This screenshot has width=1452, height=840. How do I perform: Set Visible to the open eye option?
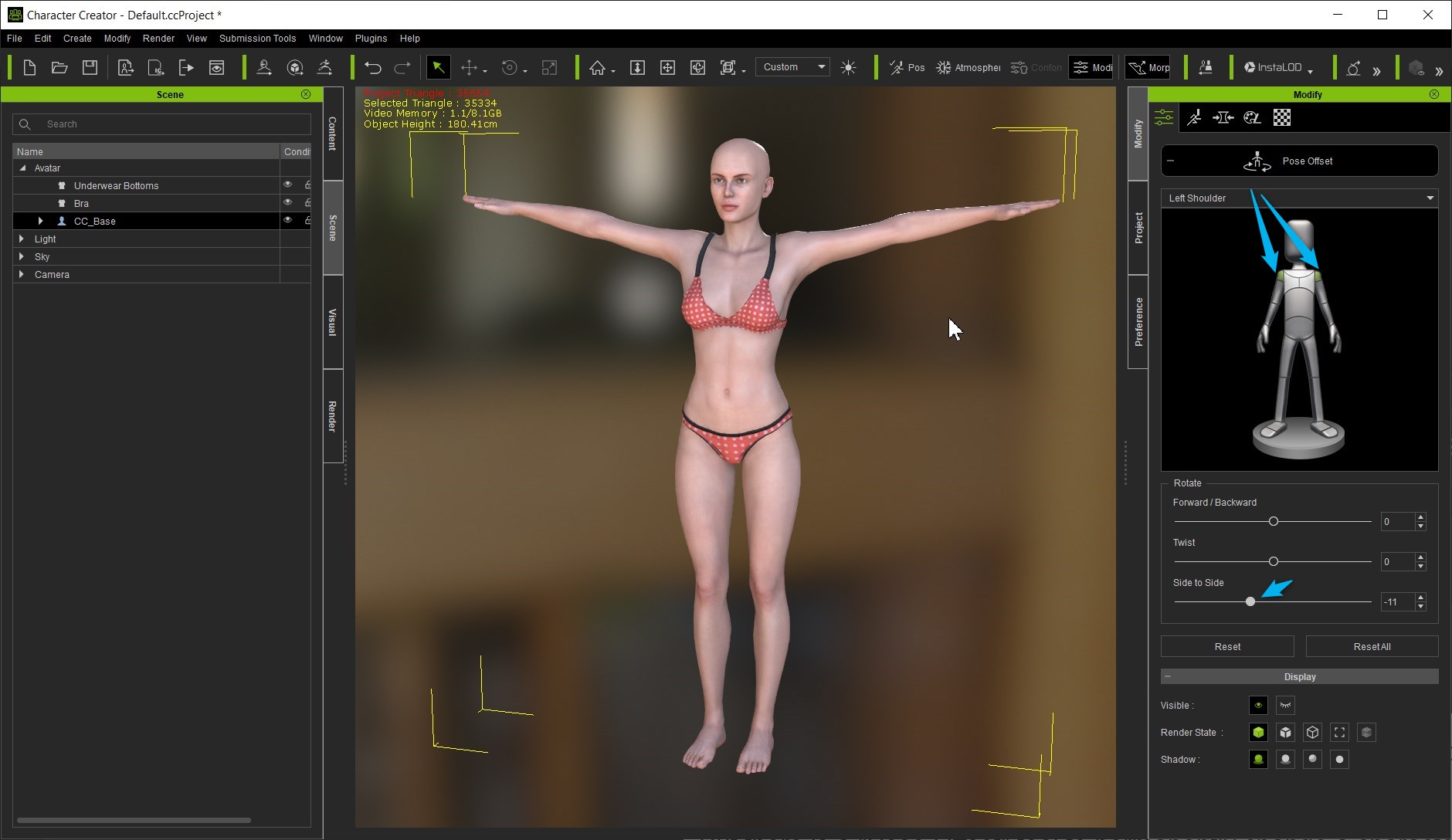point(1258,705)
